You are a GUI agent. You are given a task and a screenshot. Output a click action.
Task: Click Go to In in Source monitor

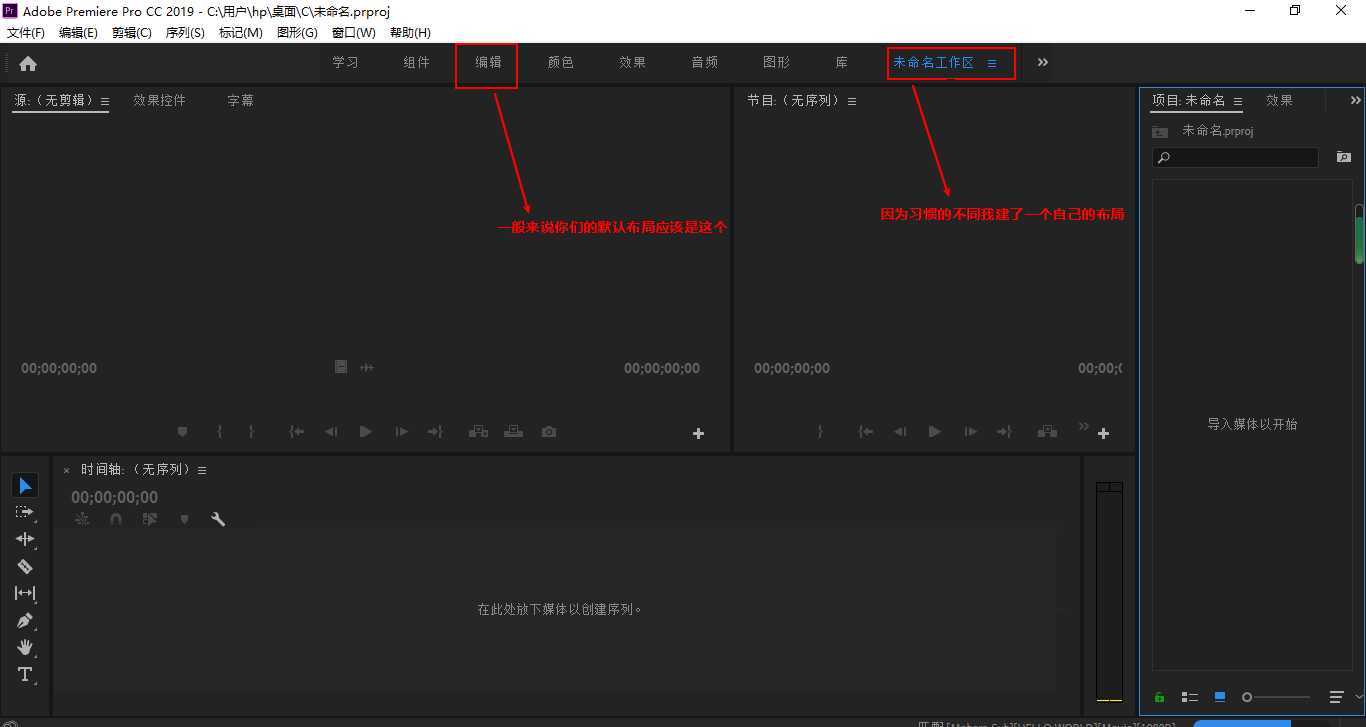click(x=296, y=432)
